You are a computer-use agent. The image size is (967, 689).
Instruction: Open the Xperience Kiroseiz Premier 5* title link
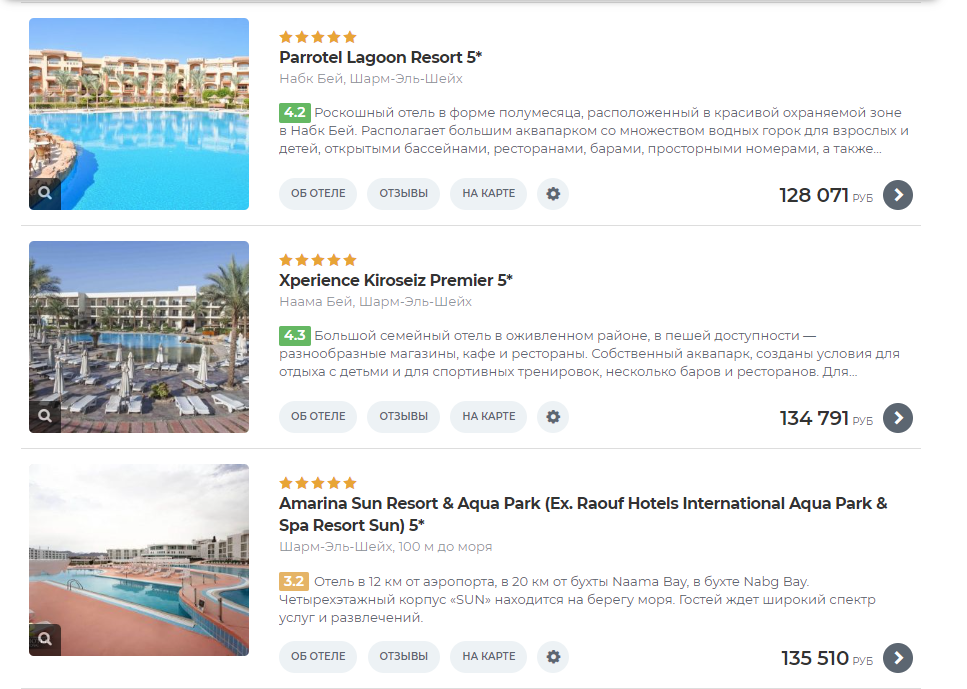(x=395, y=281)
